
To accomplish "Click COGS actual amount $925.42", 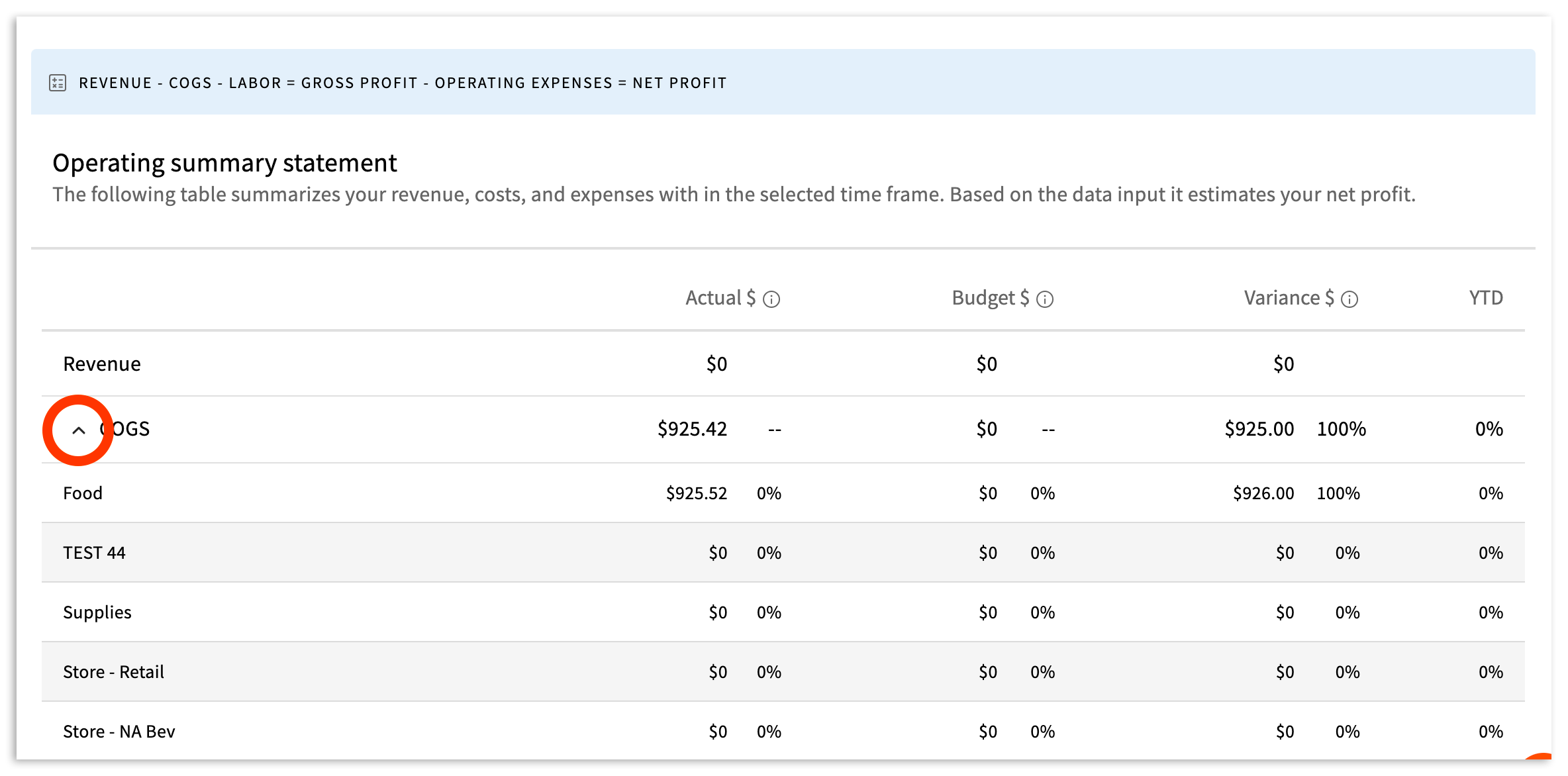I will point(692,429).
